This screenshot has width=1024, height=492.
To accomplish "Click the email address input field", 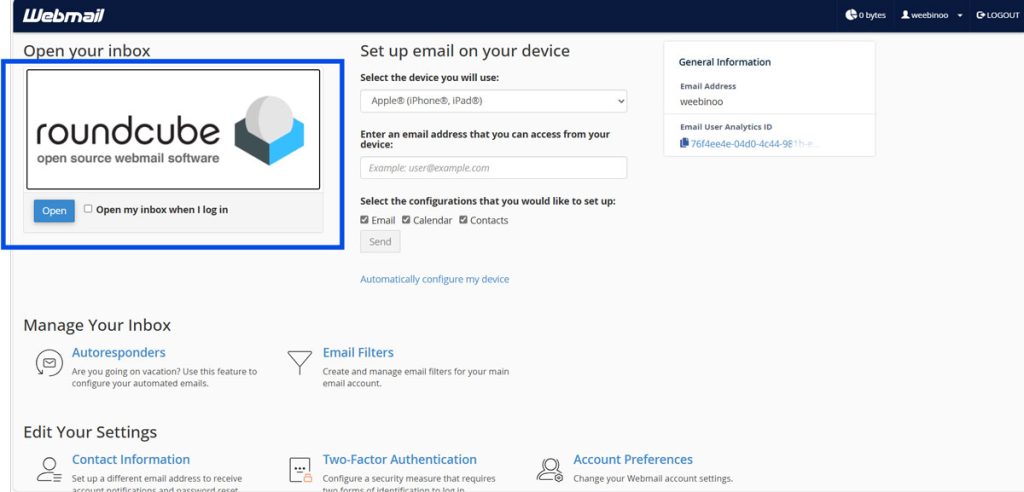I will tap(493, 168).
